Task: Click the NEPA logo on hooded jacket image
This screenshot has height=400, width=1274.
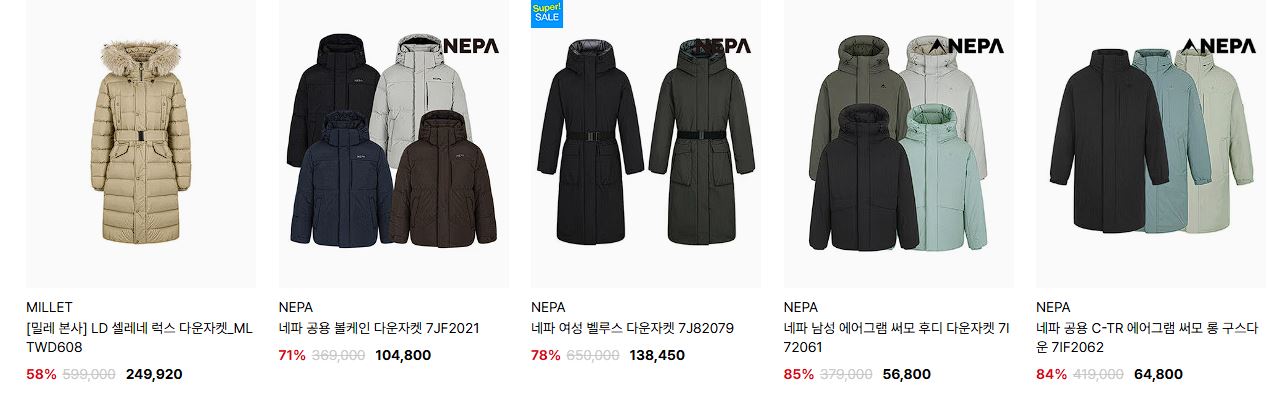Action: [x=966, y=46]
